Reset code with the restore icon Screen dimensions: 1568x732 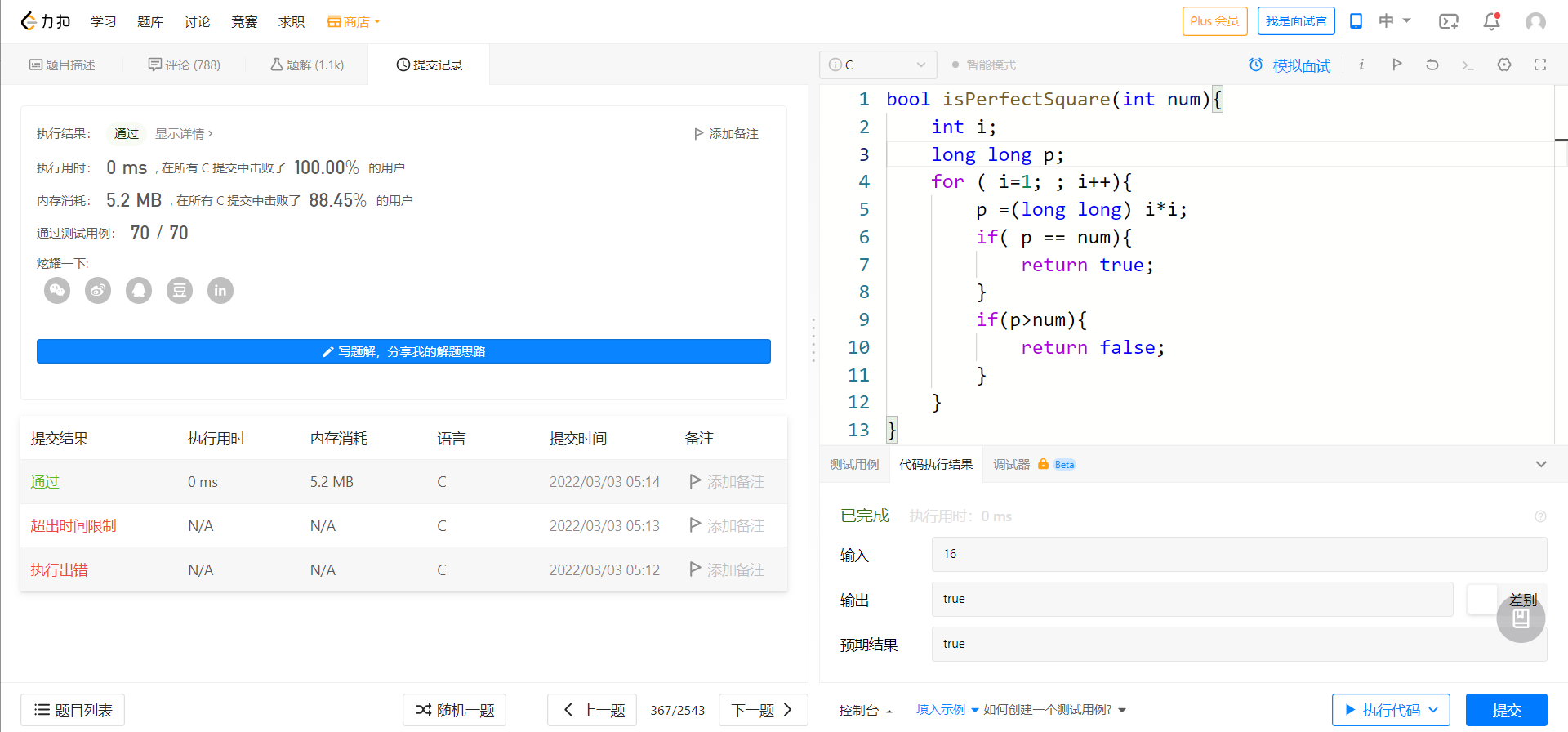click(x=1432, y=65)
